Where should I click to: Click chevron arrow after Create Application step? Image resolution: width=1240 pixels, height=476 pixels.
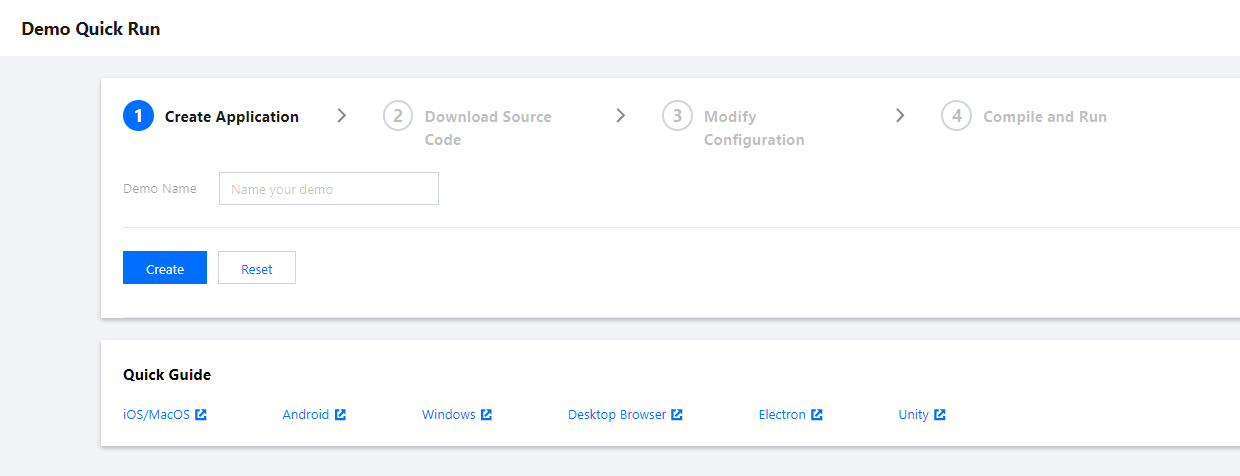[x=342, y=116]
